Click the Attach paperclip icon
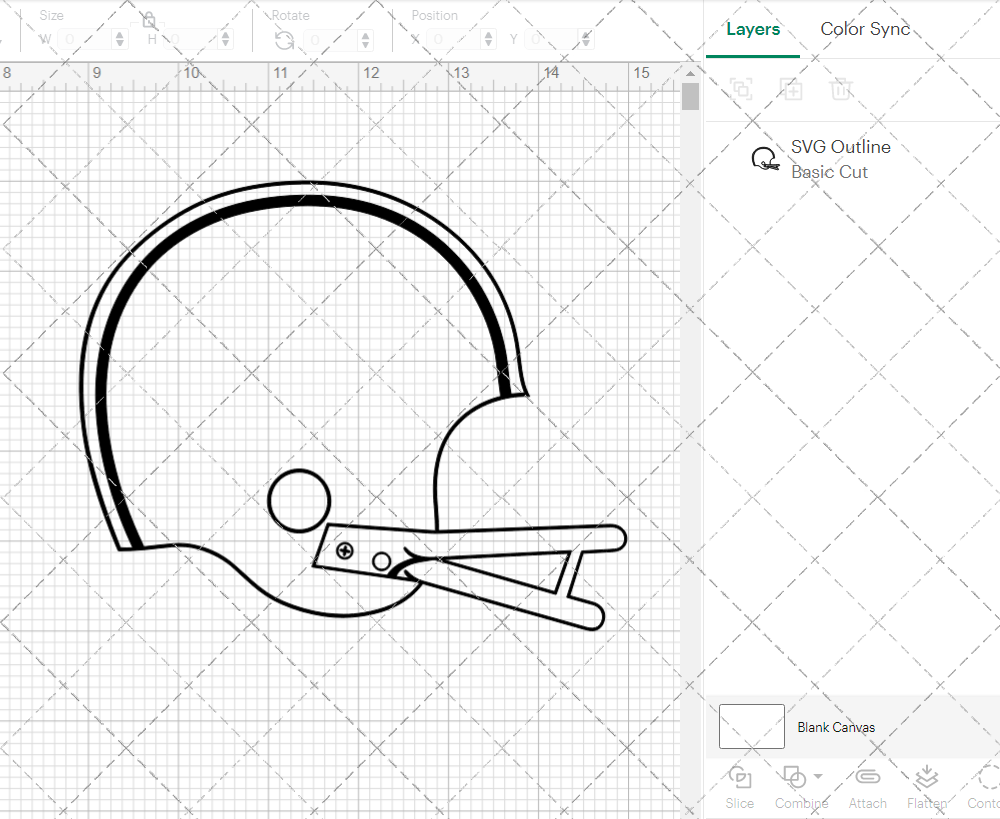The width and height of the screenshot is (1000, 819). (x=867, y=777)
